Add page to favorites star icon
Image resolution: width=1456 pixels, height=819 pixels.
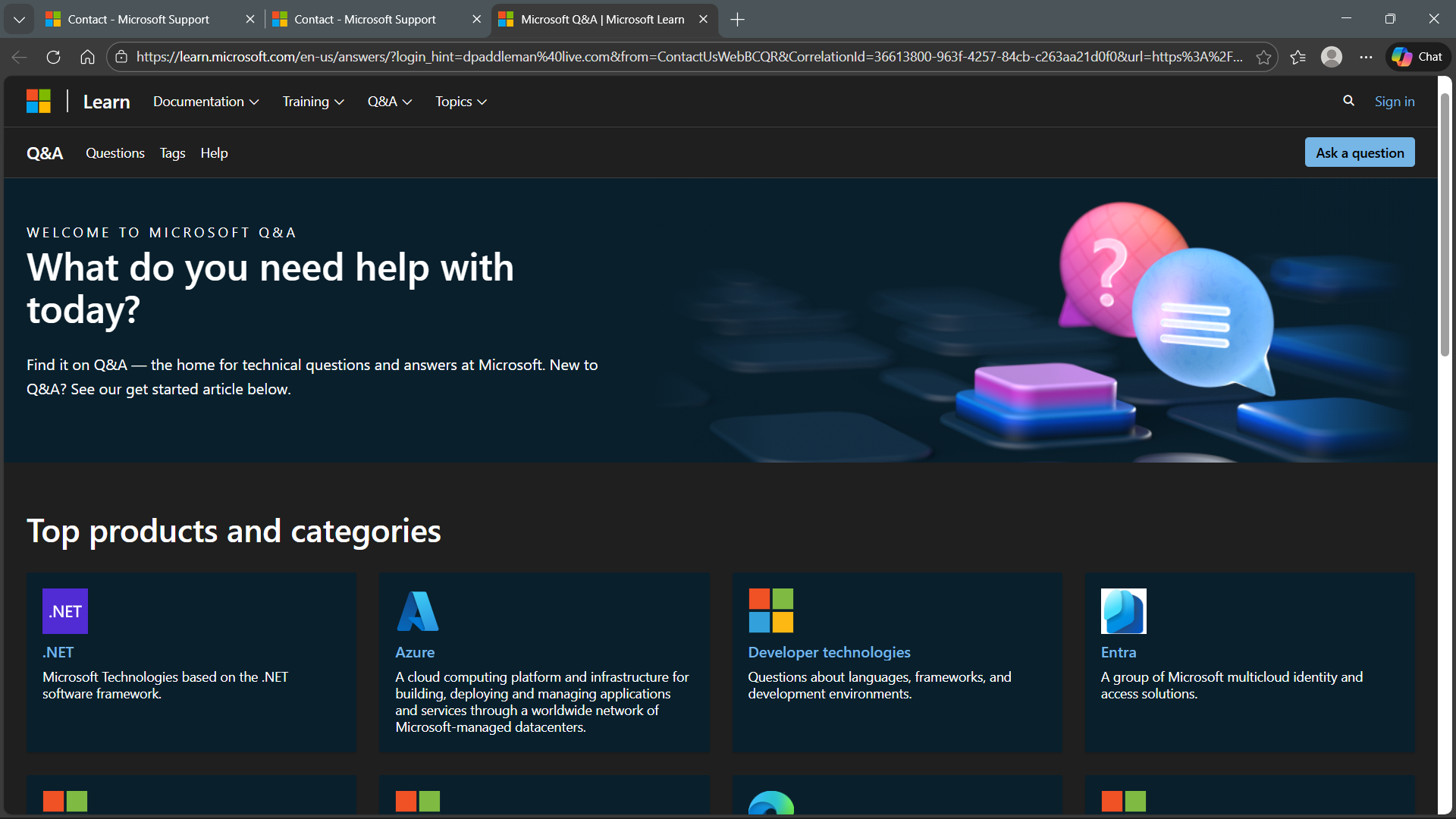click(x=1263, y=57)
